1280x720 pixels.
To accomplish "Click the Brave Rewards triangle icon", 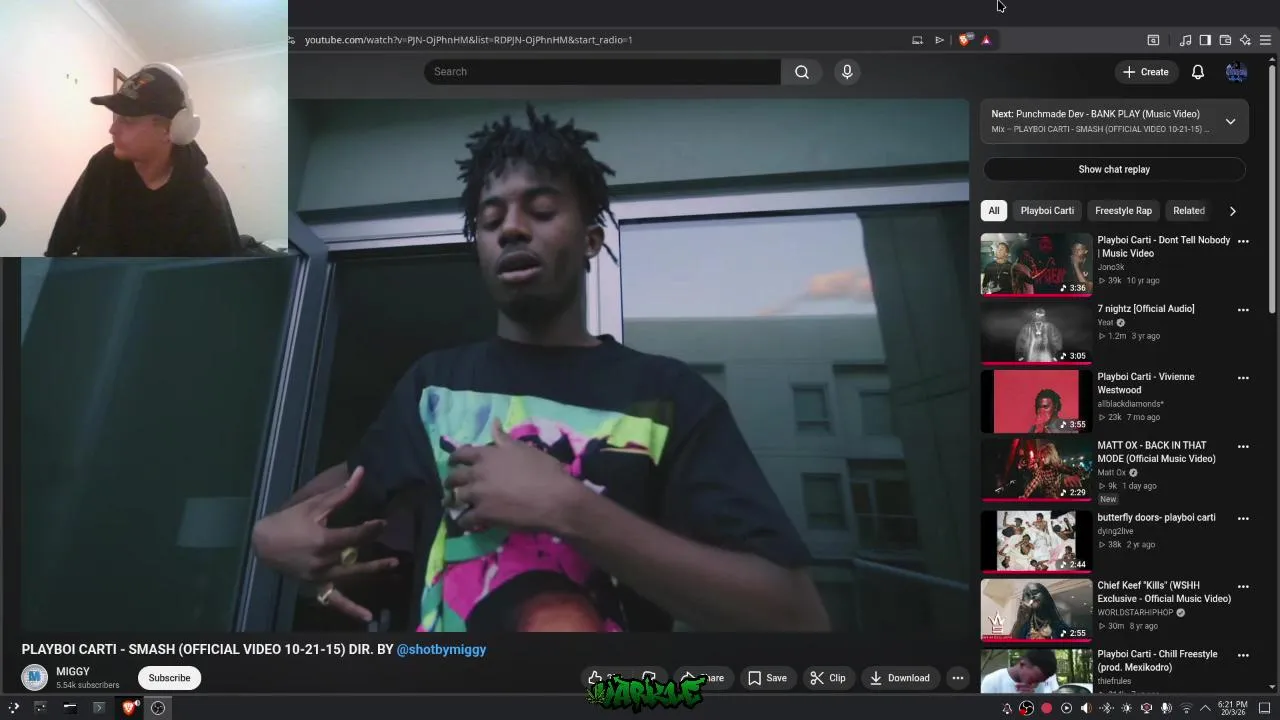I will [x=986, y=40].
